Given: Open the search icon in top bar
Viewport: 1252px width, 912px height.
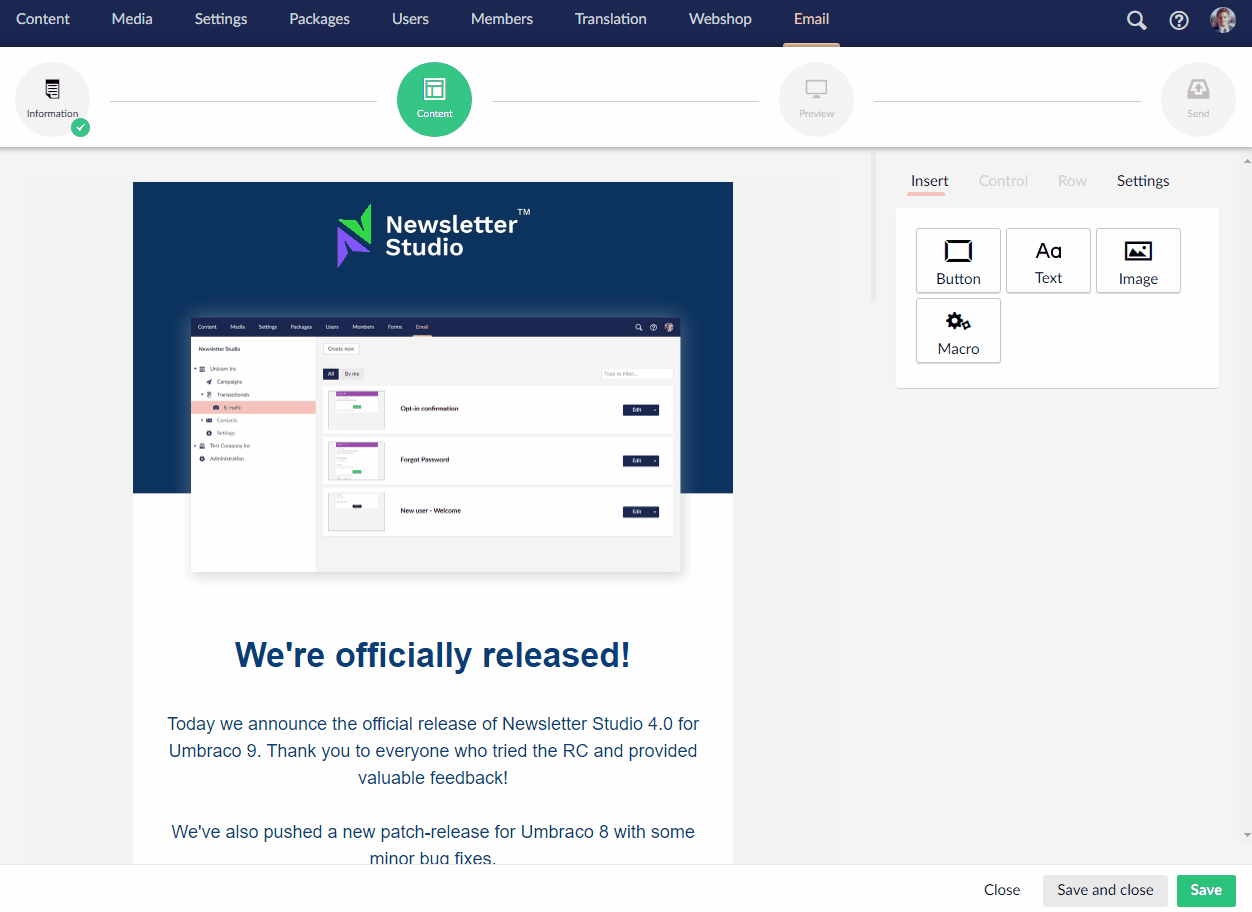Looking at the screenshot, I should pos(1137,20).
